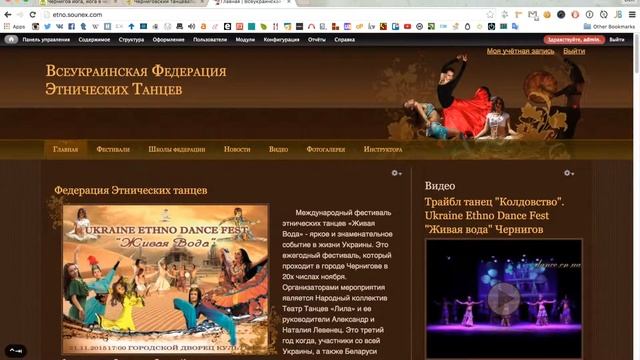Click the JB extension icon
640x360 pixels.
point(618,15)
